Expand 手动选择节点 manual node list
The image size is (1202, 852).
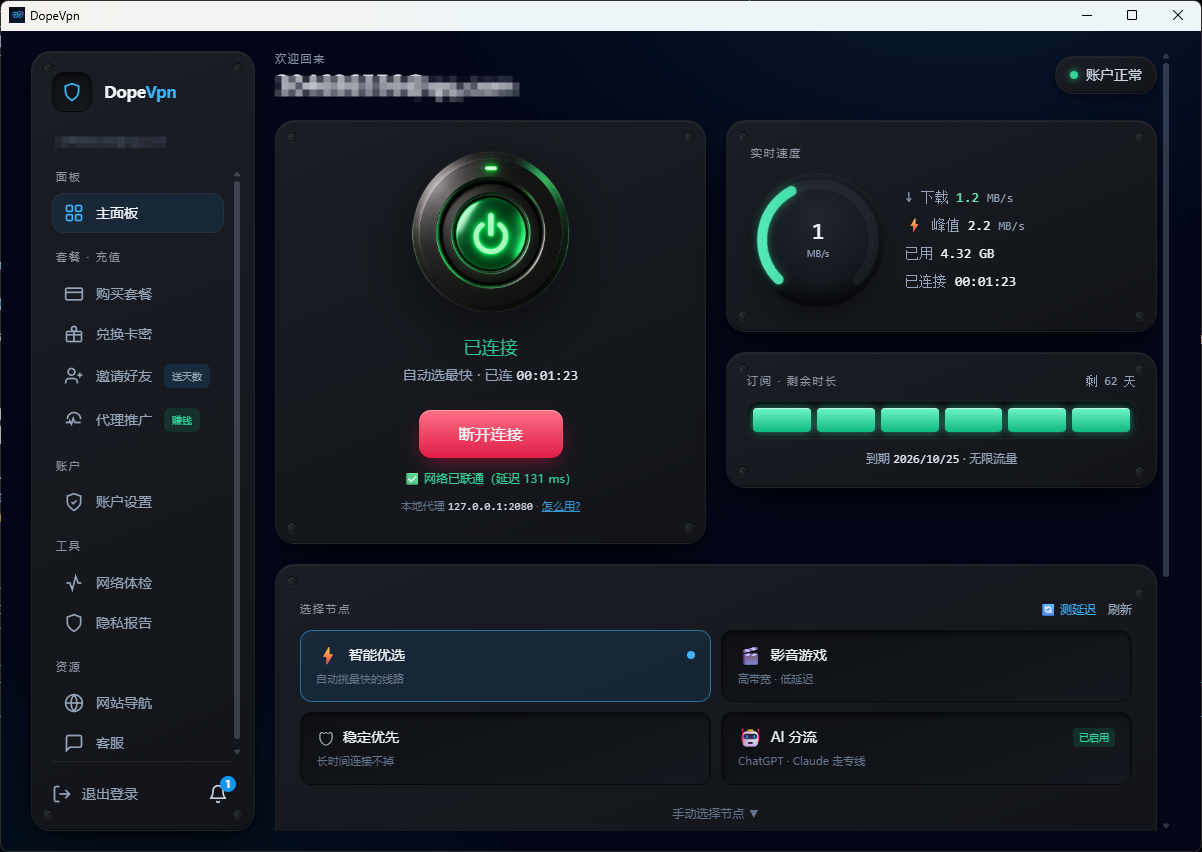[x=716, y=814]
